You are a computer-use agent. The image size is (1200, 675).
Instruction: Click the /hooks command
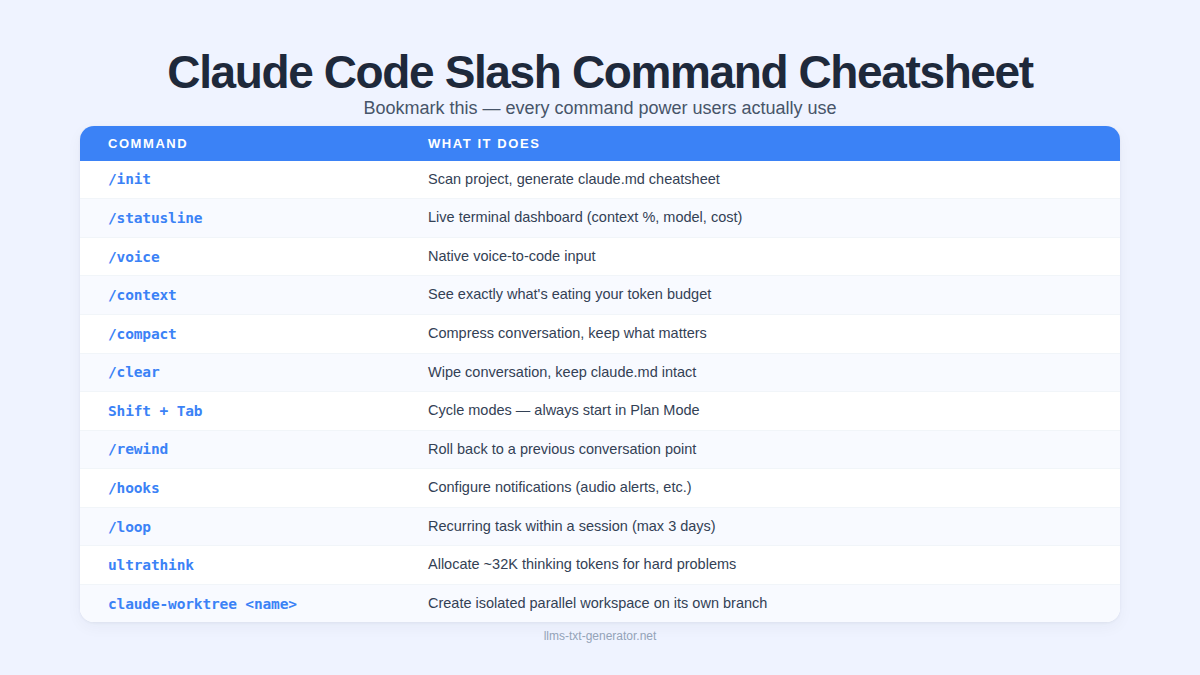tap(134, 488)
